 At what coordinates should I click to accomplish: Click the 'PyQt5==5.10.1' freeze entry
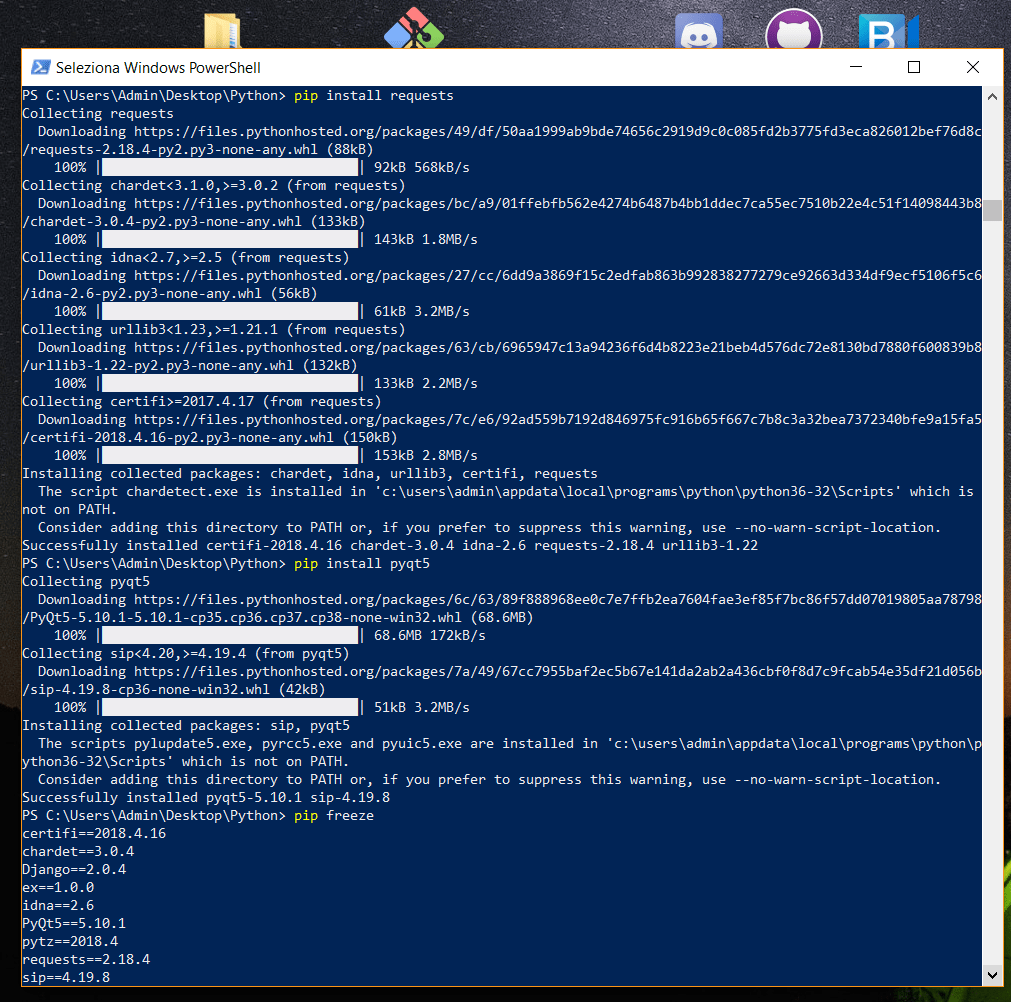[x=74, y=924]
